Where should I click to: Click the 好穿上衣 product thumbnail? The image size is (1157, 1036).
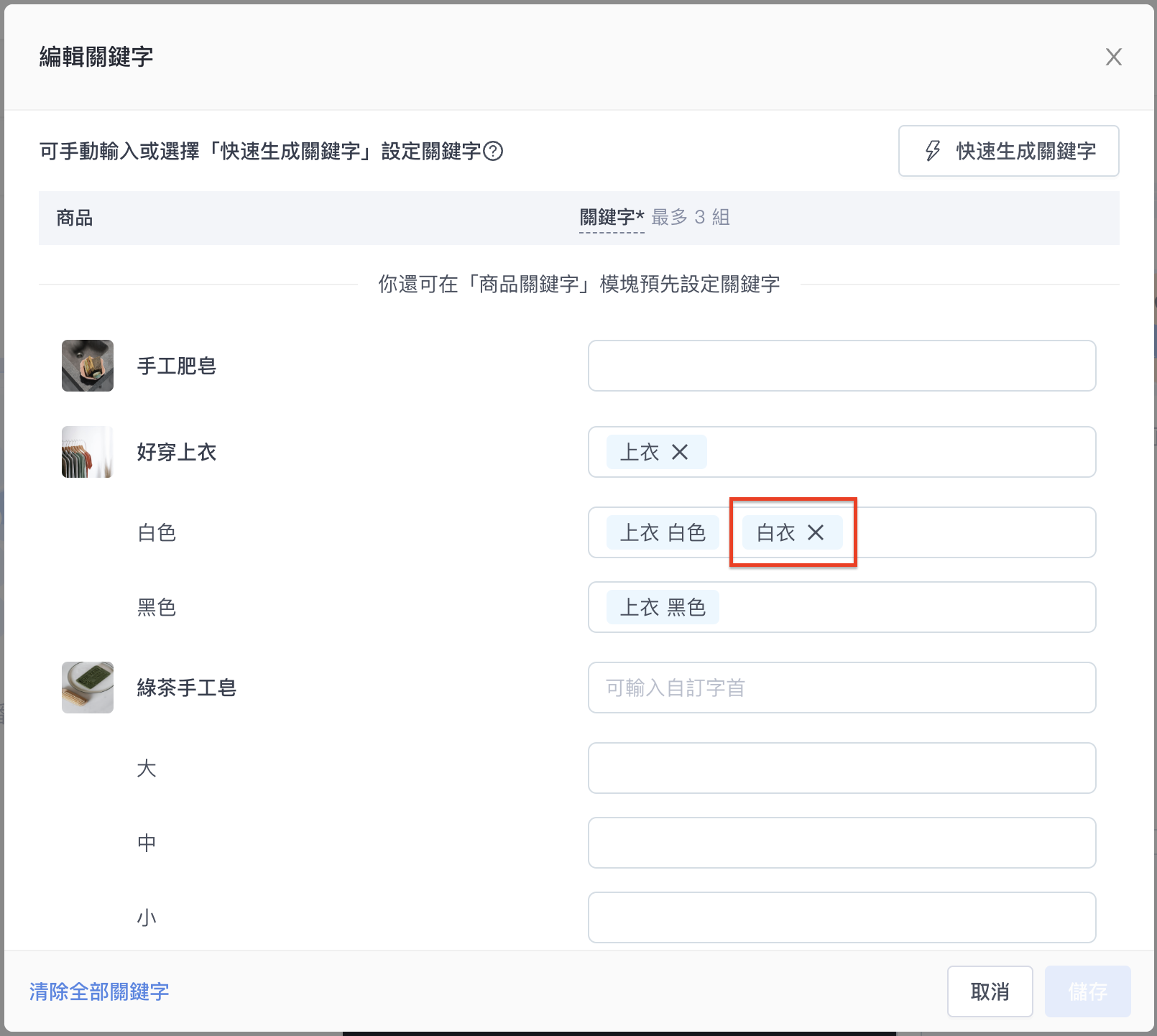(x=88, y=452)
